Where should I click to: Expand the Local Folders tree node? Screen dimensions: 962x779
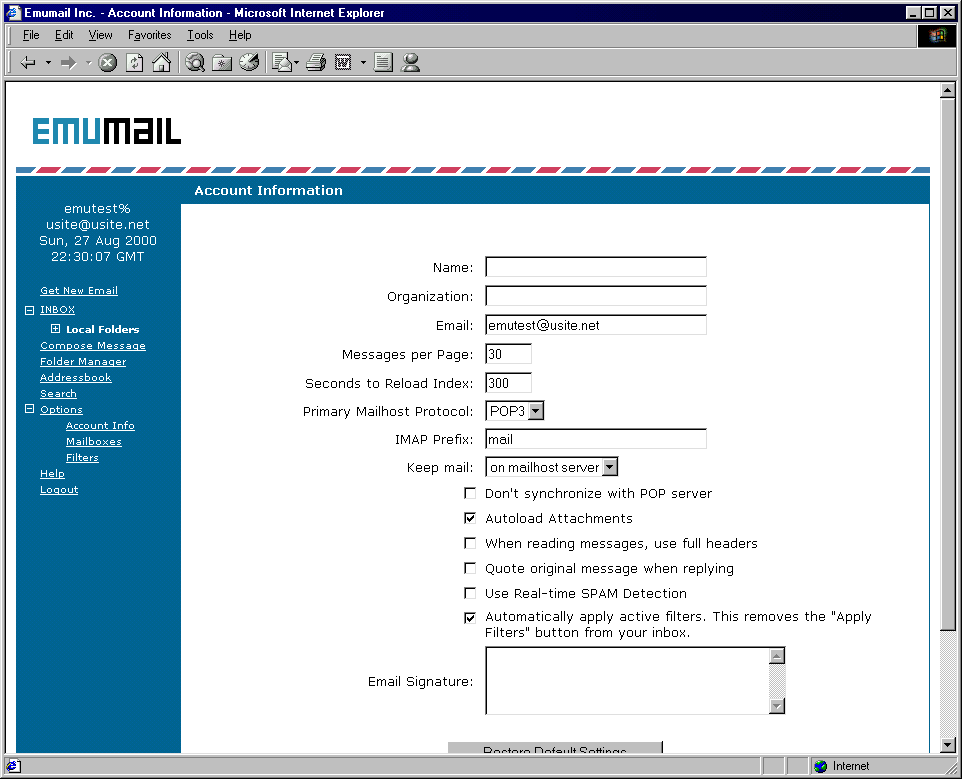[x=55, y=329]
